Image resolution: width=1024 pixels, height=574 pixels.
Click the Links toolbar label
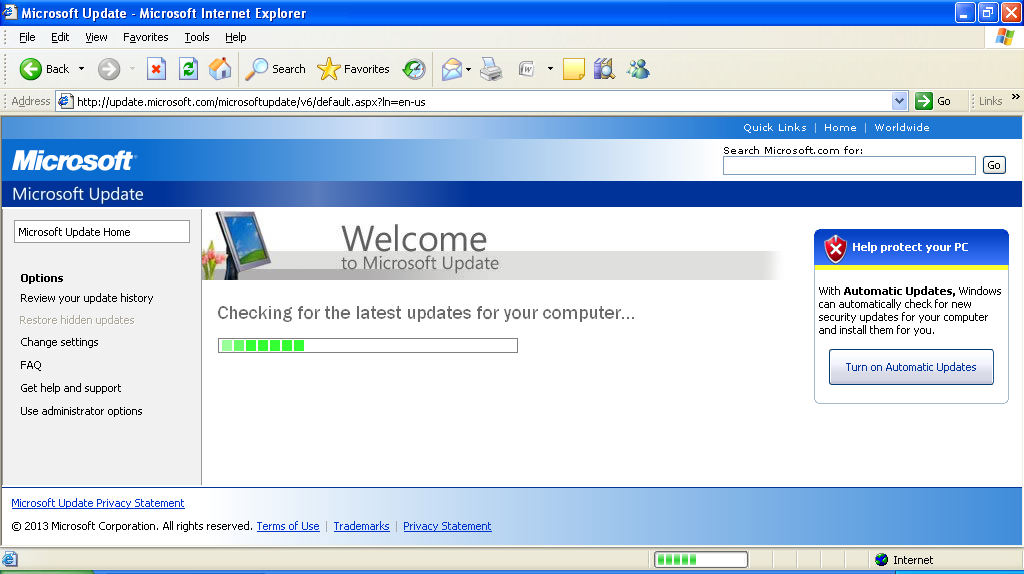(990, 101)
